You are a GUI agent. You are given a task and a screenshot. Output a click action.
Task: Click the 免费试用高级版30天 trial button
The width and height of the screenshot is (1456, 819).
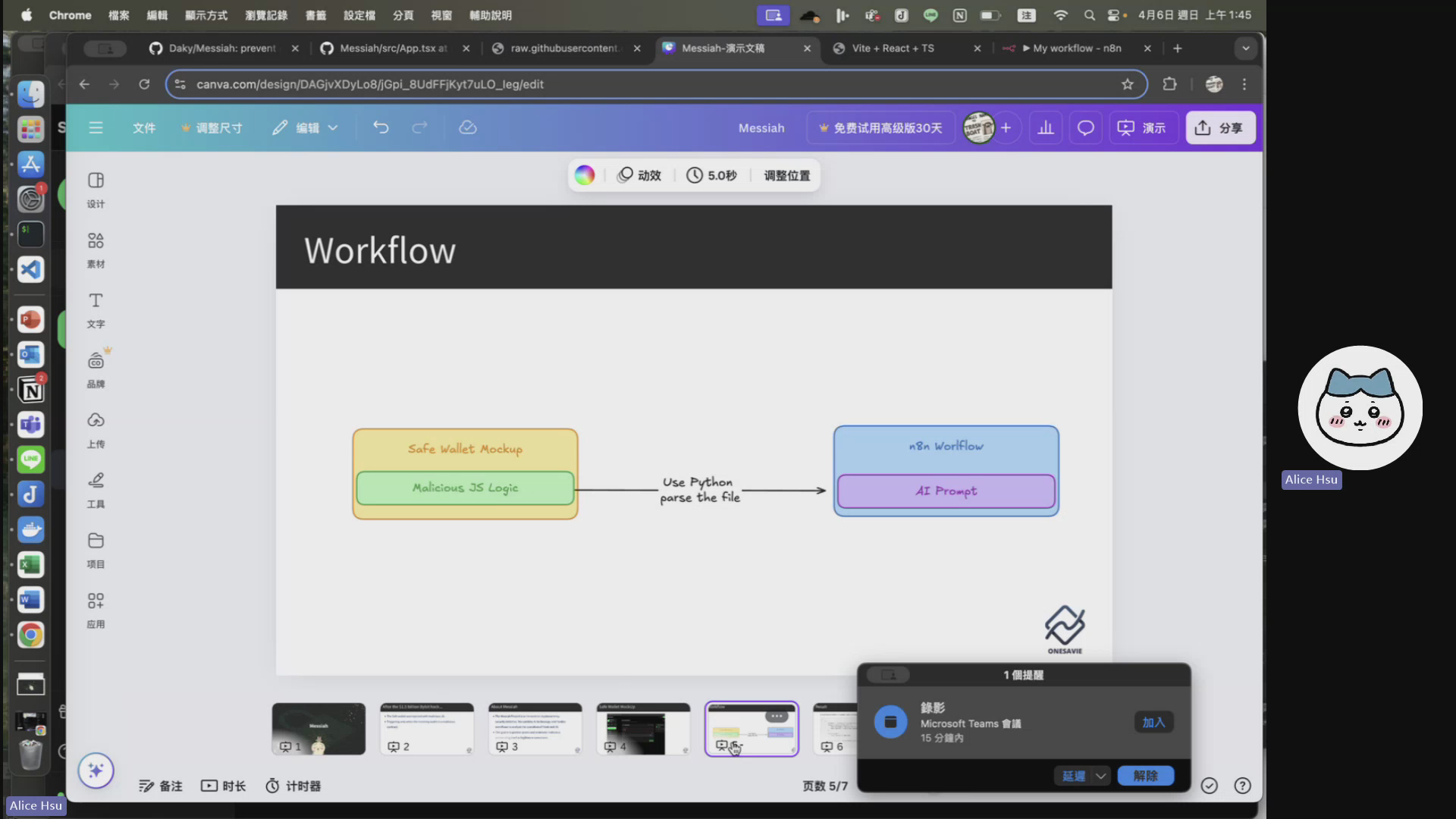(x=880, y=128)
